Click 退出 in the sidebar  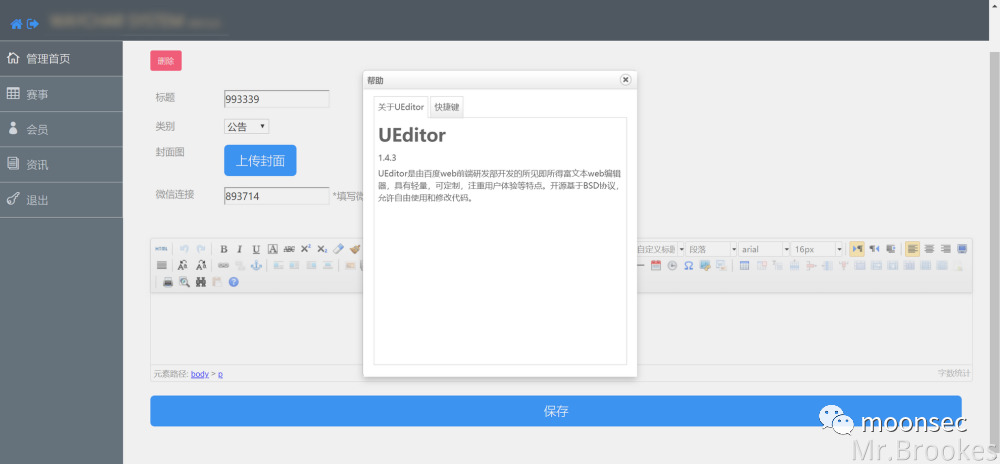pyautogui.click(x=61, y=200)
